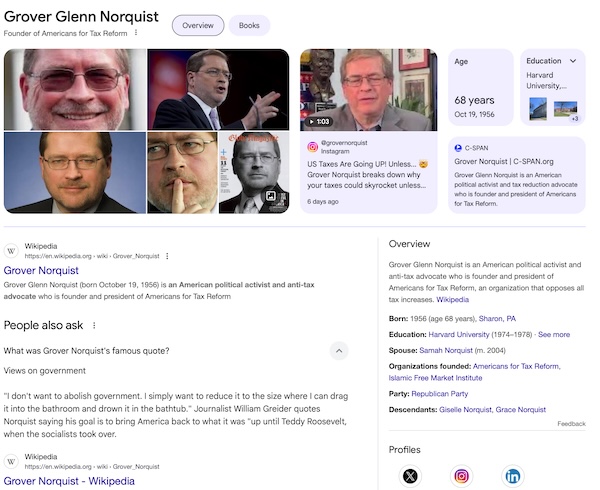Switch to the Books tab
600x490 pixels.
click(249, 25)
